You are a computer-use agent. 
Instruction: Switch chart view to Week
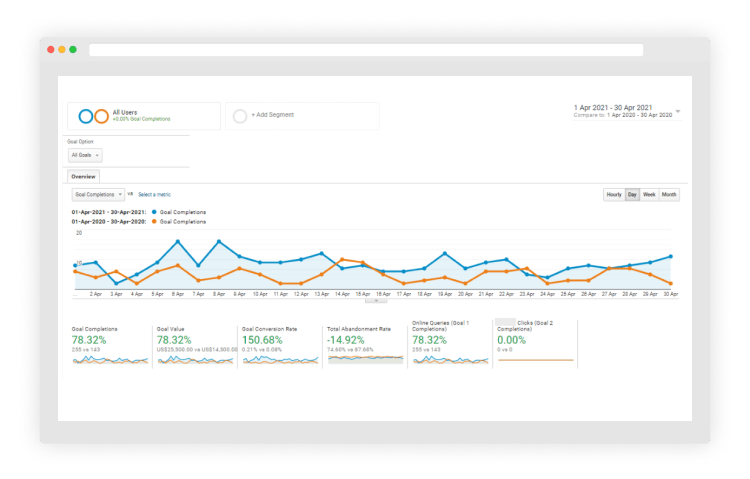tap(649, 195)
